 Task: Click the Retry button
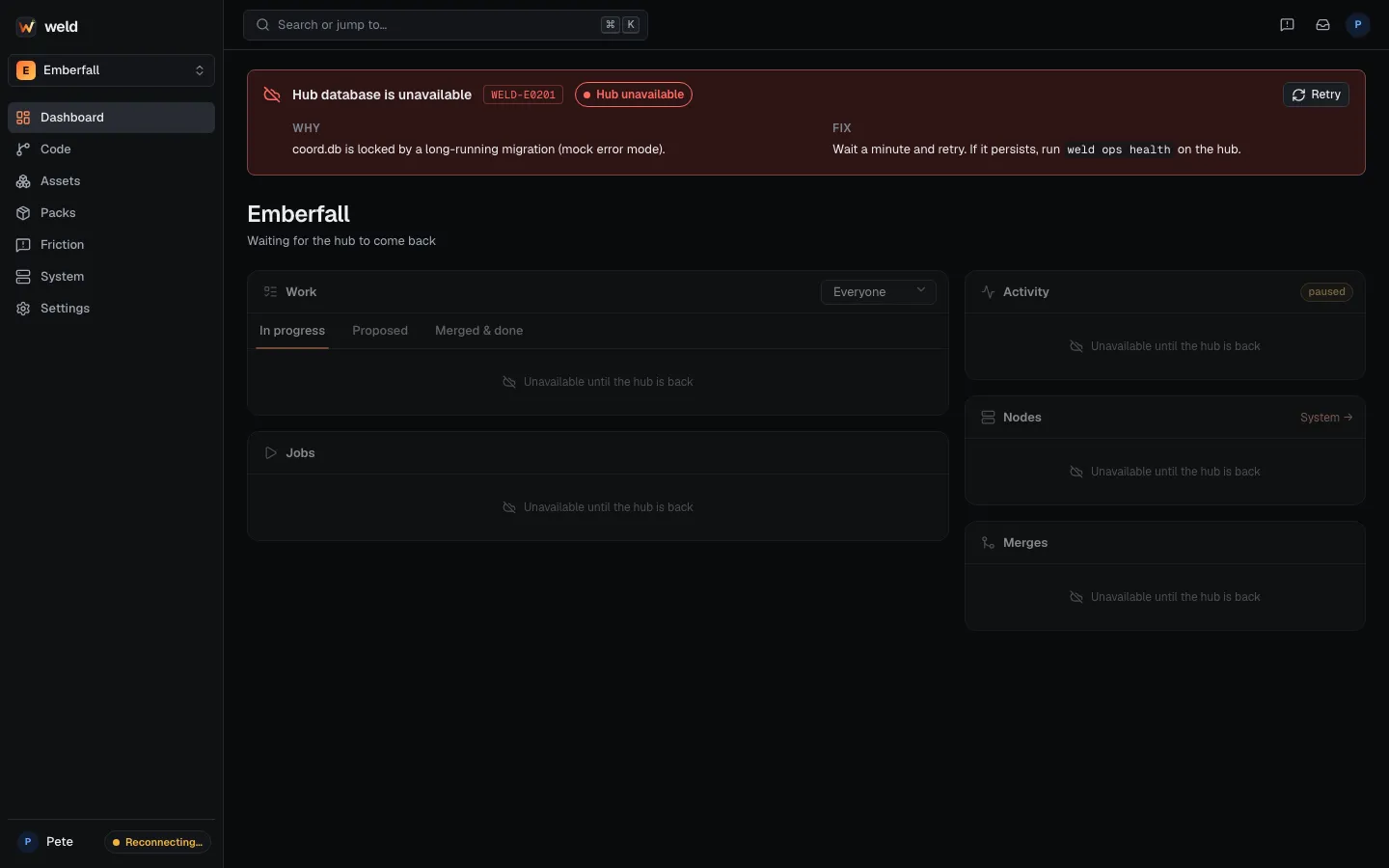[1316, 95]
